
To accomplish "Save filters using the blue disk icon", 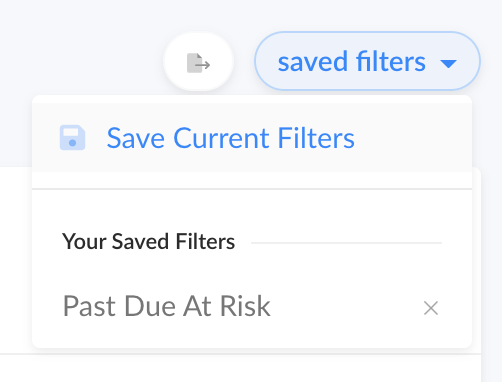I will 72,138.
